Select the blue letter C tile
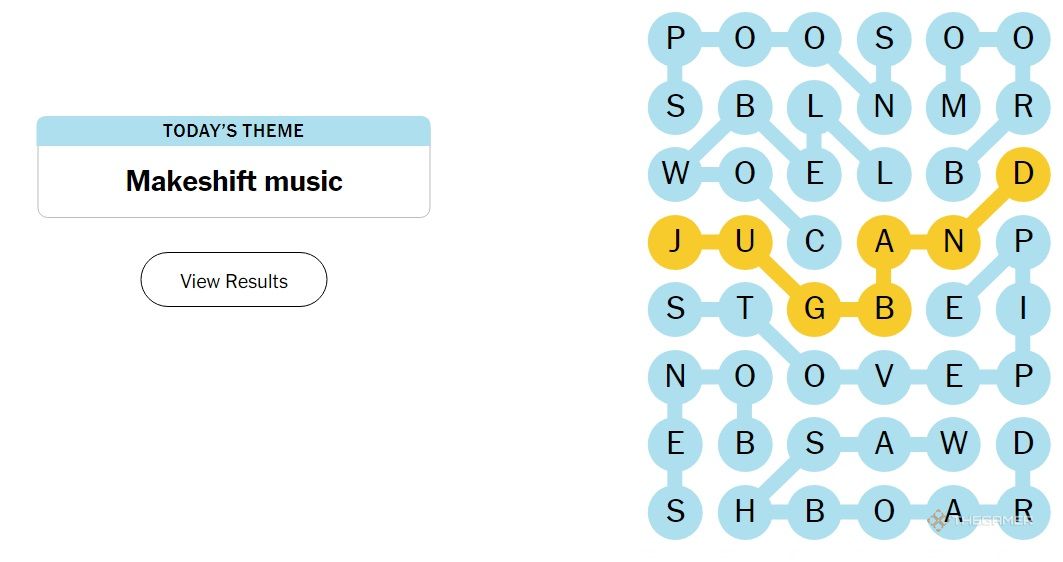This screenshot has height=562, width=1063. tap(814, 241)
